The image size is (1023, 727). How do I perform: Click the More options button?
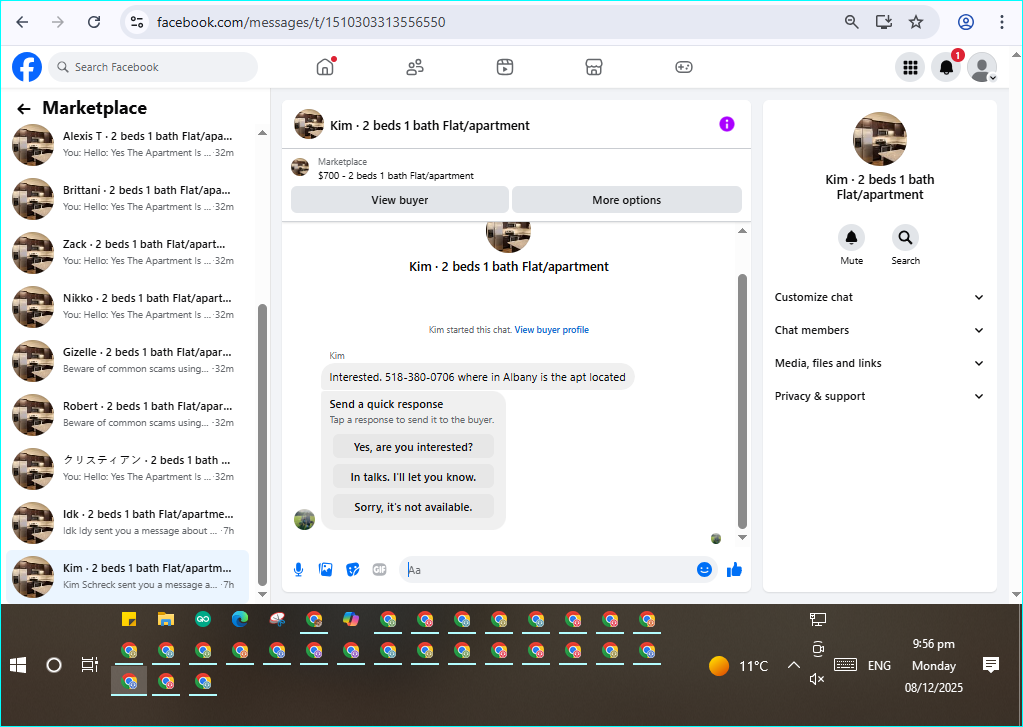click(x=626, y=200)
